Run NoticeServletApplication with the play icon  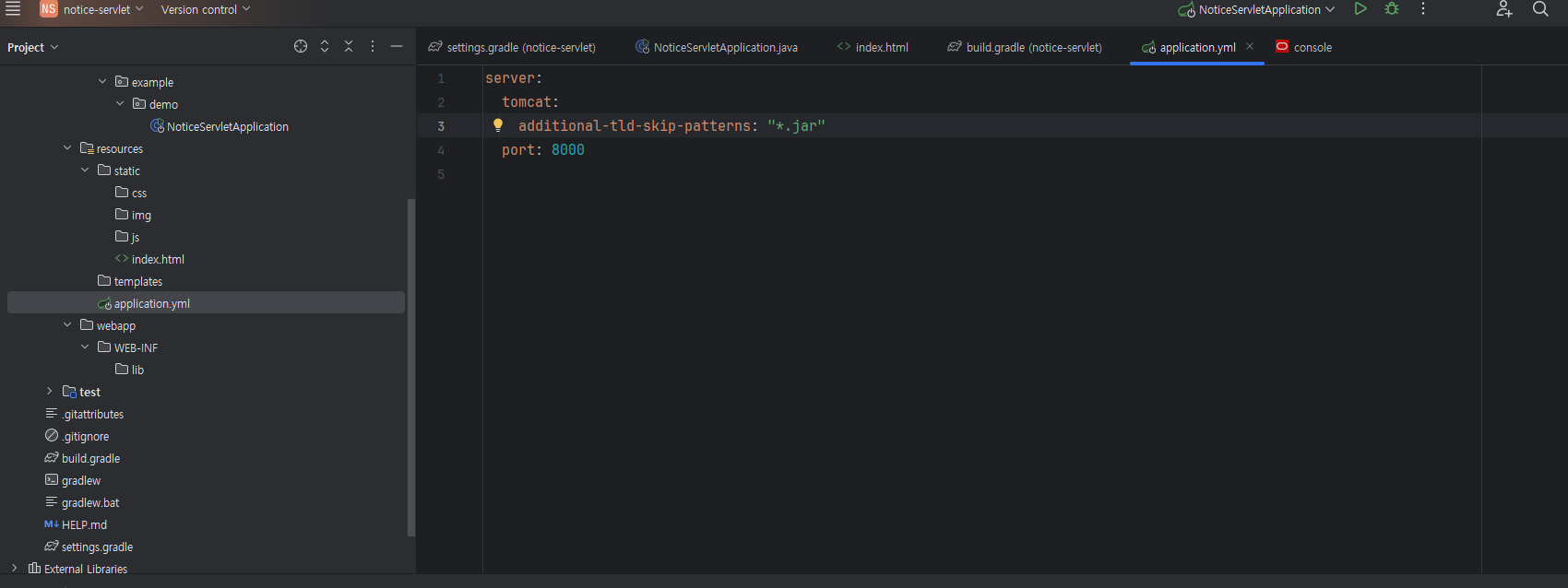point(1360,9)
